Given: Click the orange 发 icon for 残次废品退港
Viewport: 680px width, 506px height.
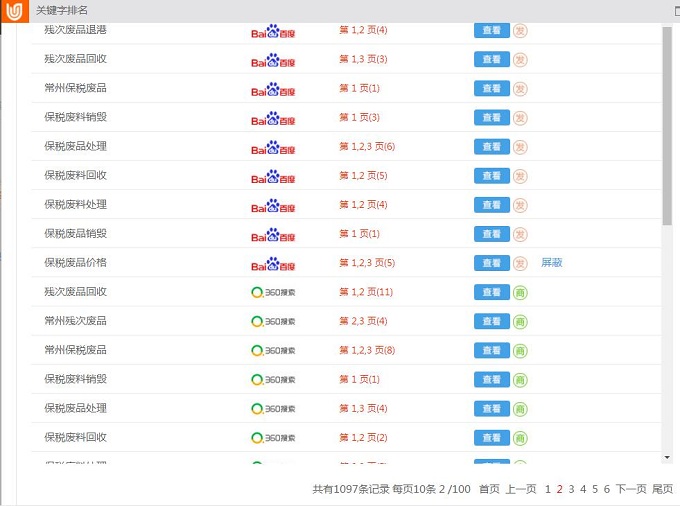Looking at the screenshot, I should (520, 30).
